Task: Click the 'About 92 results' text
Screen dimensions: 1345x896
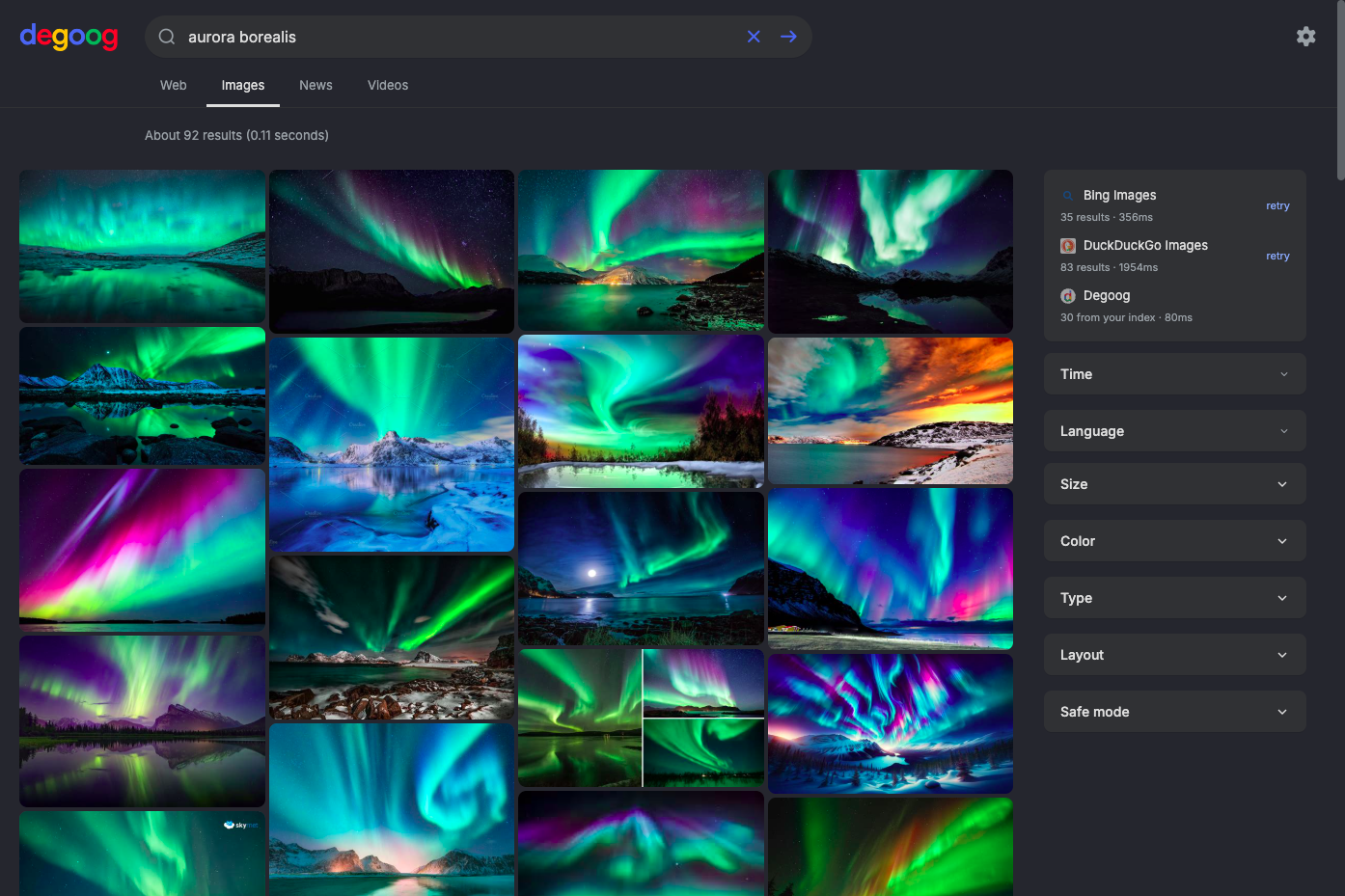Action: [x=236, y=135]
